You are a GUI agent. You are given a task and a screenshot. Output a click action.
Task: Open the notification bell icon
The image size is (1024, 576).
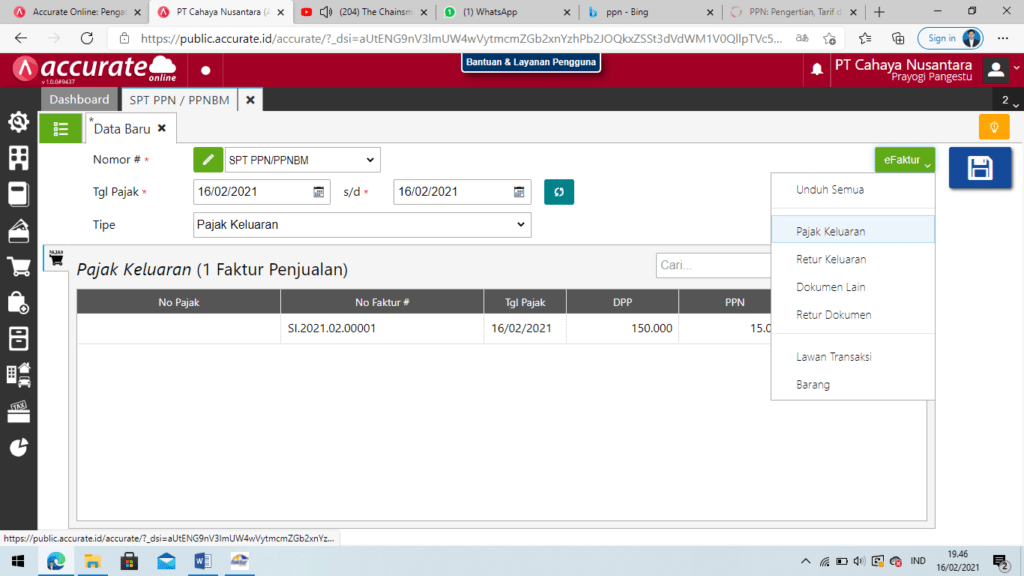click(817, 69)
